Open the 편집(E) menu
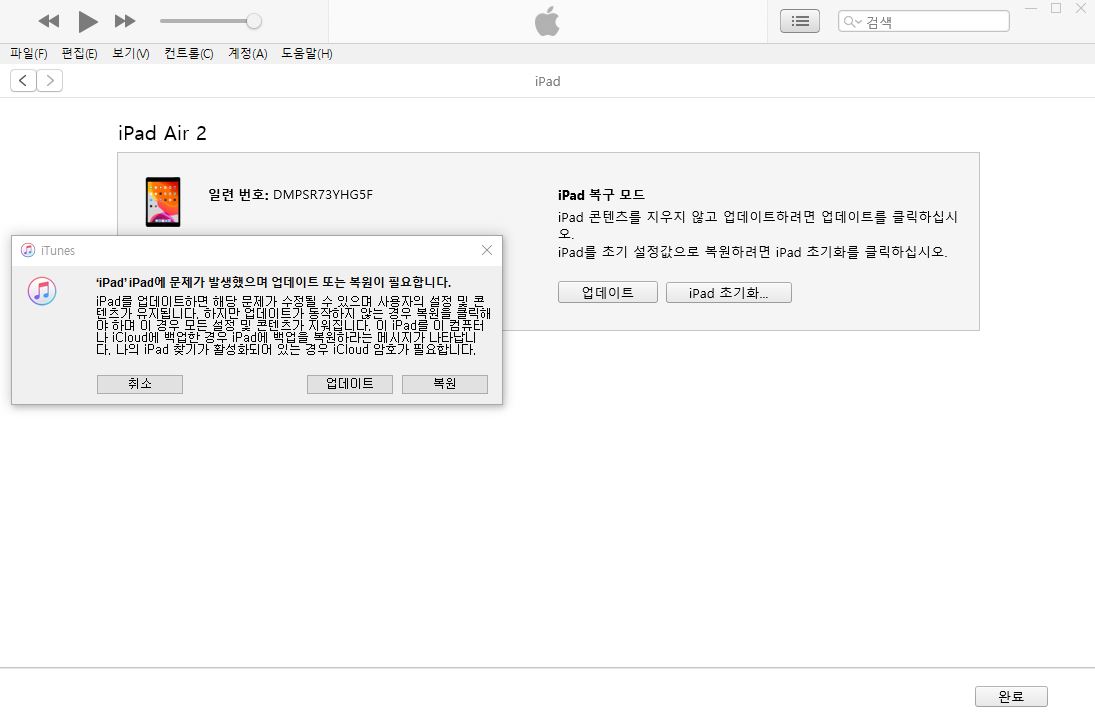Image resolution: width=1095 pixels, height=721 pixels. click(x=79, y=54)
